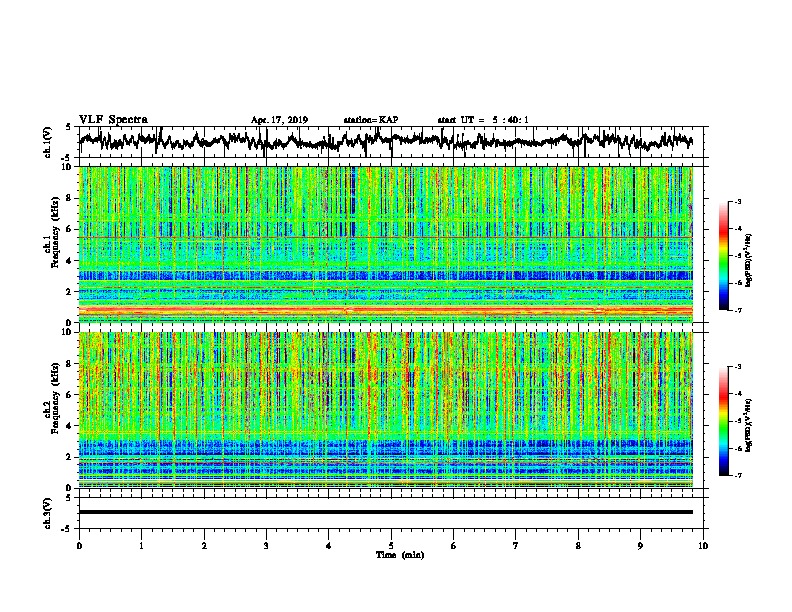Click the ch.1 voltage waveform trace
The height and width of the screenshot is (612, 792).
pos(385,141)
